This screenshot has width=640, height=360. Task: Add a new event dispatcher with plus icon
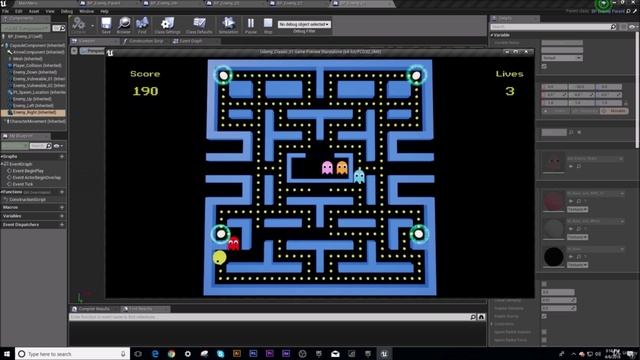[62, 224]
